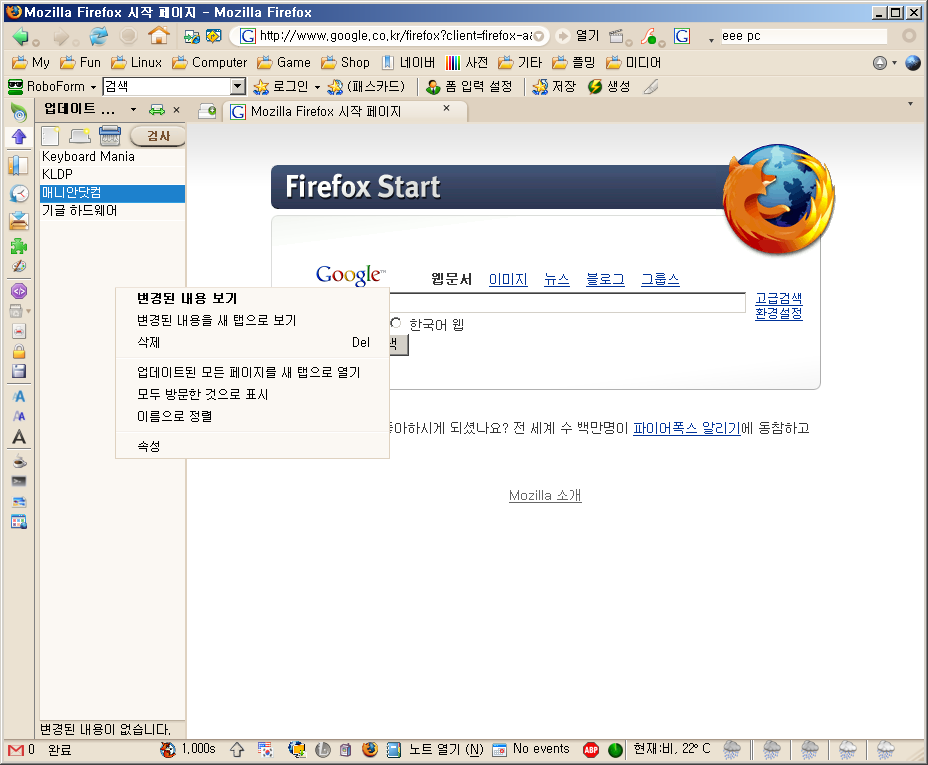Select KLDP in update list
928x765 pixels.
(112, 175)
